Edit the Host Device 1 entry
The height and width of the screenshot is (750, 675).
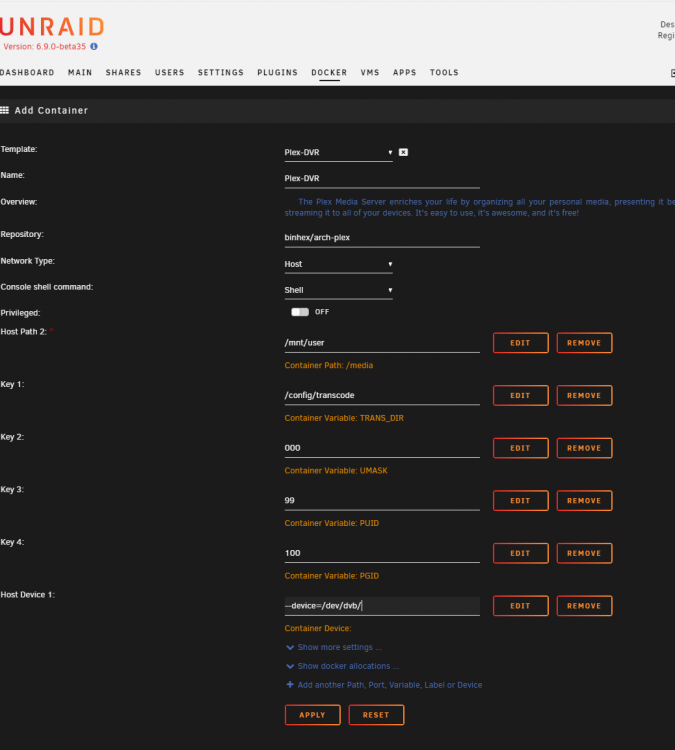[x=520, y=606]
